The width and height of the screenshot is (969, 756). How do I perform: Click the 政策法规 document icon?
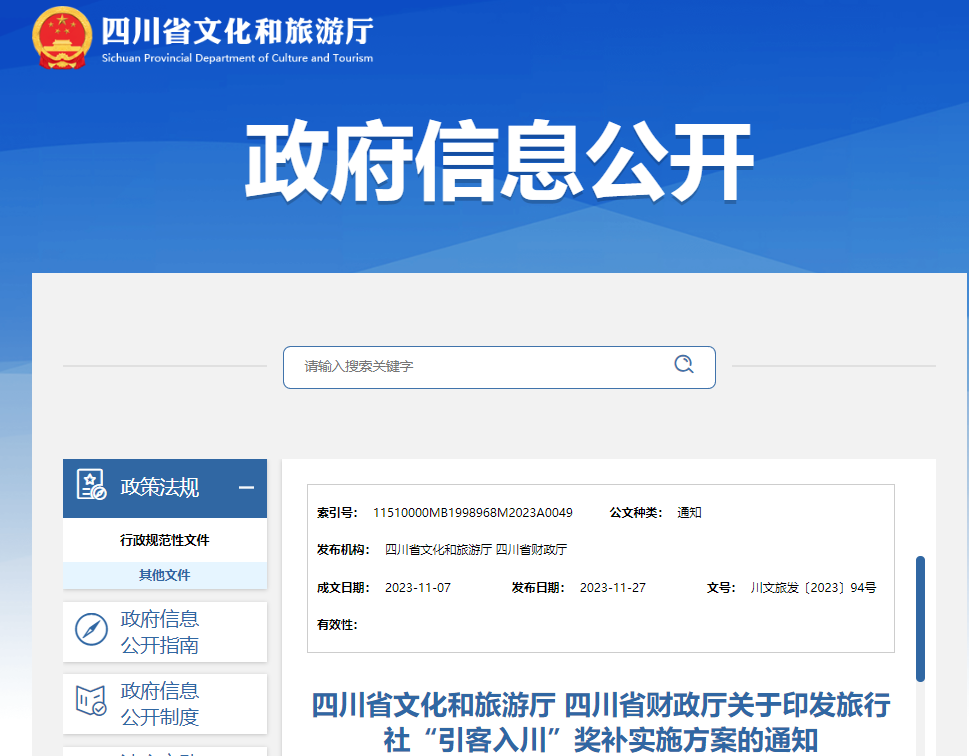(91, 487)
